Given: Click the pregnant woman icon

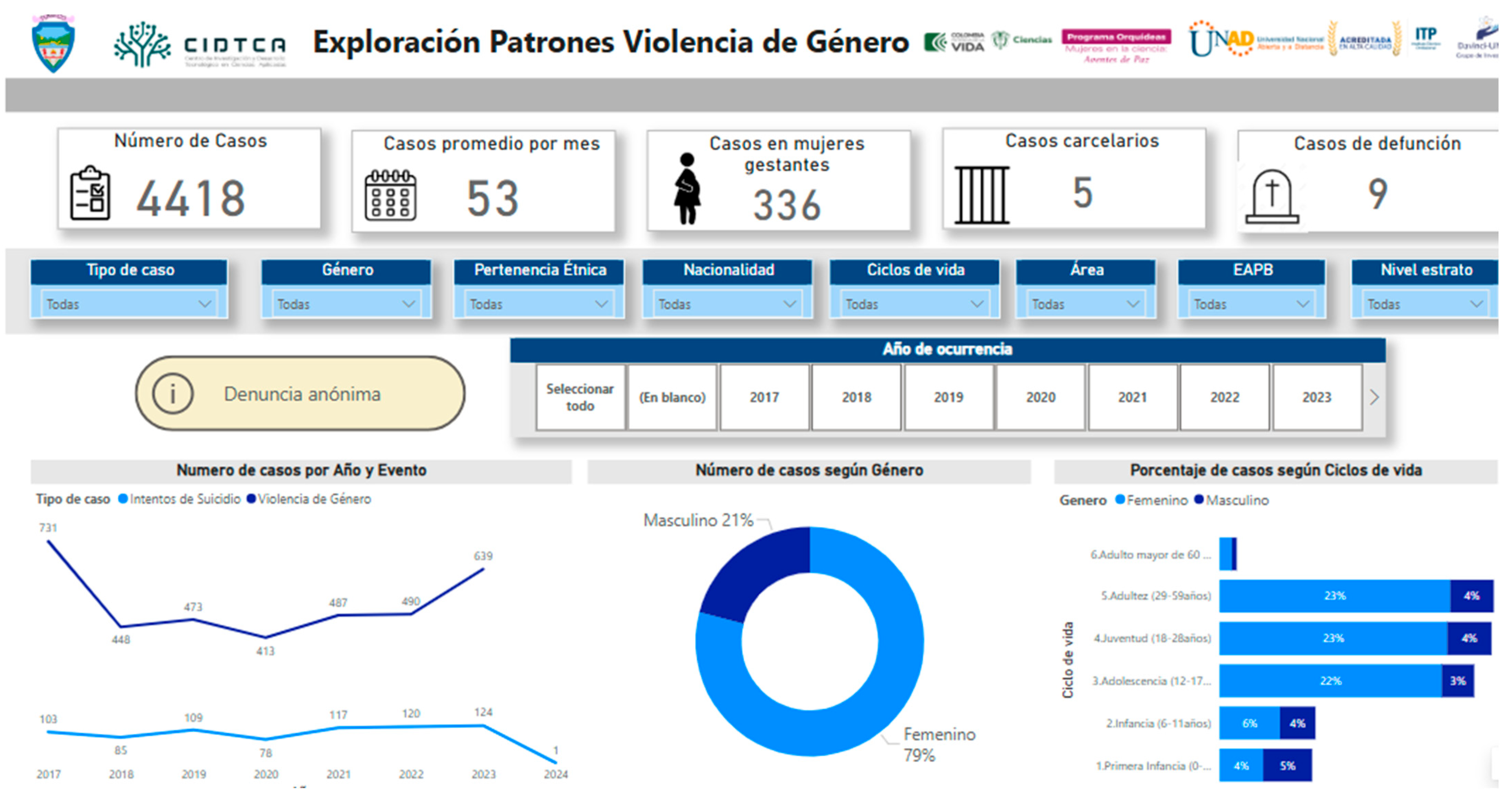Looking at the screenshot, I should click(687, 189).
